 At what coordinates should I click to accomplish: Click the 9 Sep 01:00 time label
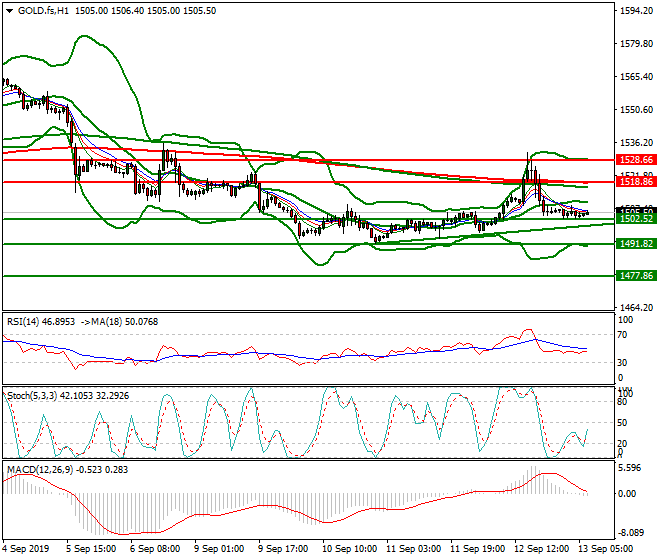(x=219, y=549)
